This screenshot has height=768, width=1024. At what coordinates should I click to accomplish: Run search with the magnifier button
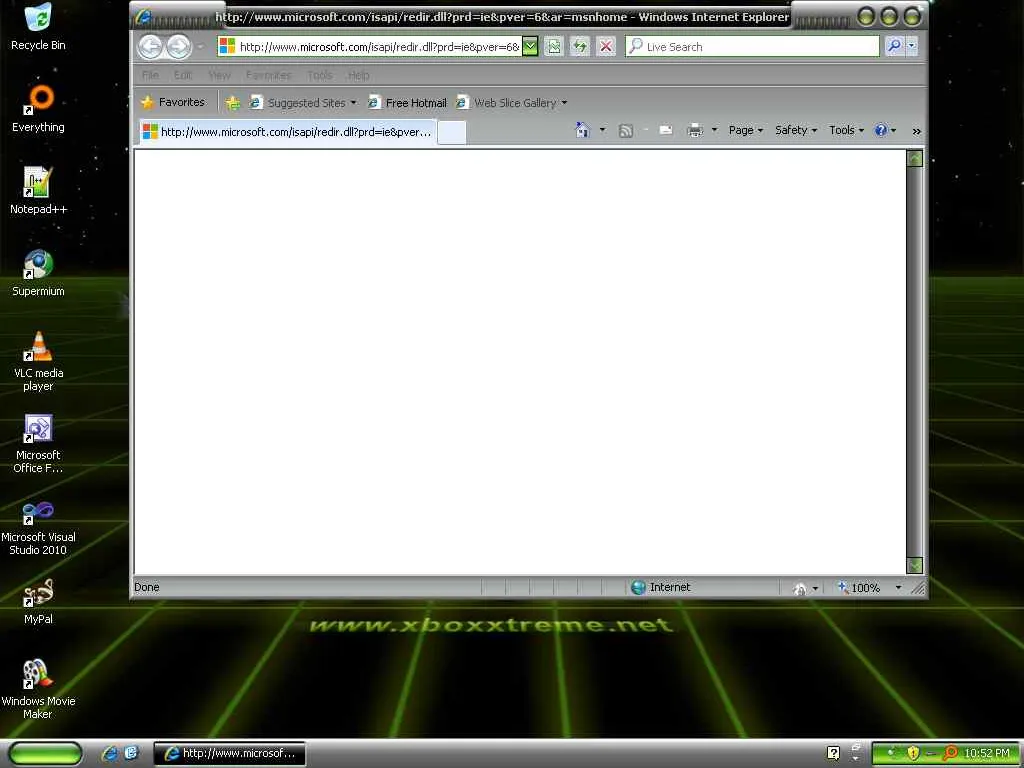pos(893,46)
